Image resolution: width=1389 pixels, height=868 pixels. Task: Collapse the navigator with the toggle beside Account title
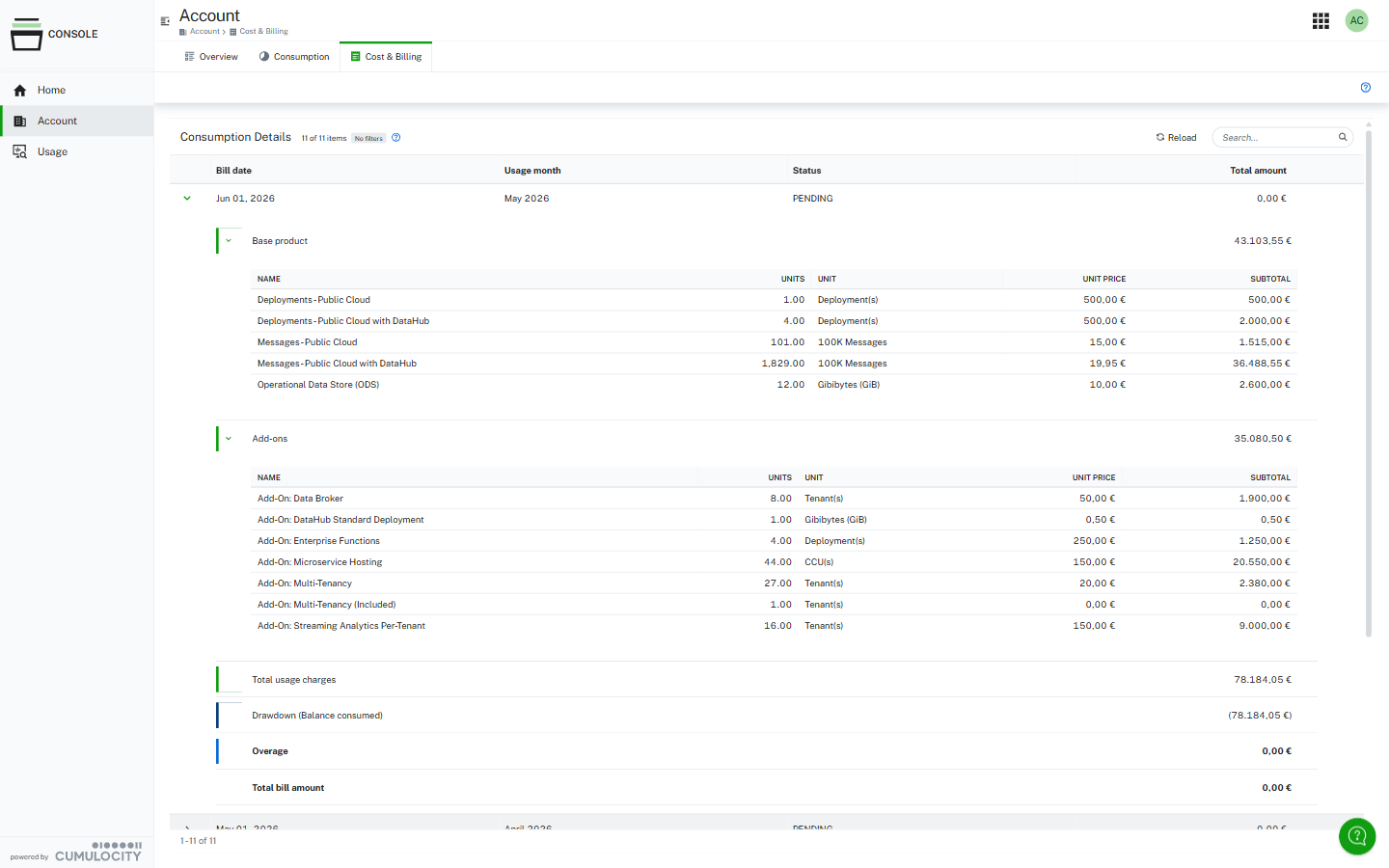(x=165, y=20)
